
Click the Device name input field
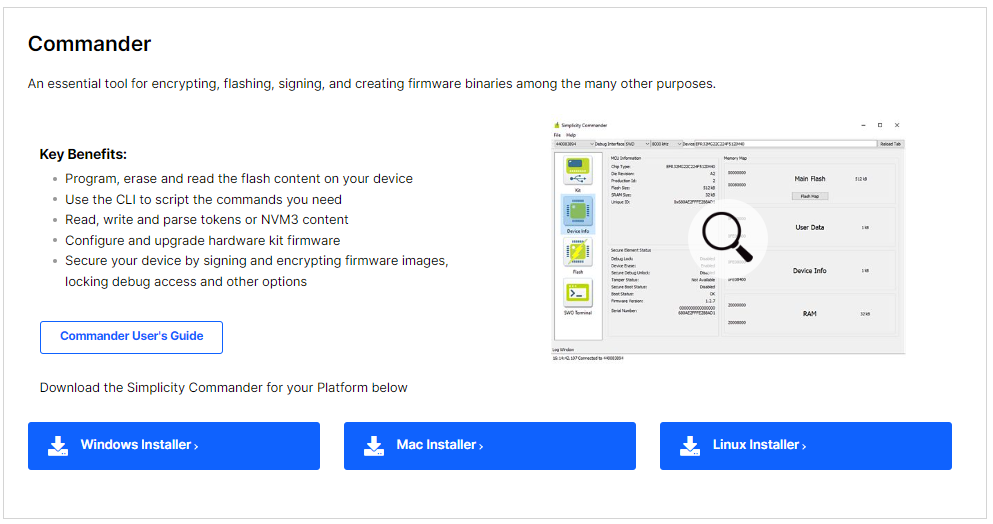[x=786, y=144]
